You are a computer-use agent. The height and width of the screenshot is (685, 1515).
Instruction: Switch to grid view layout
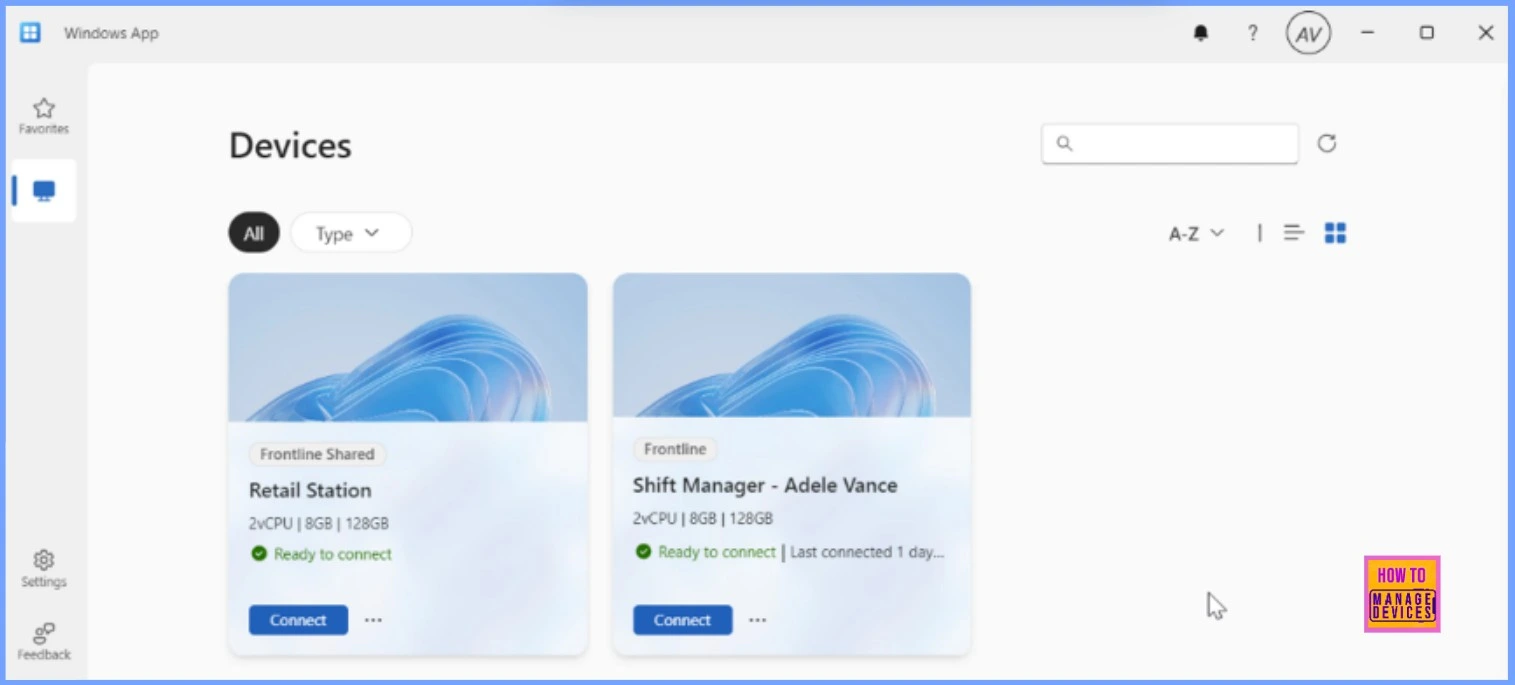(1335, 233)
